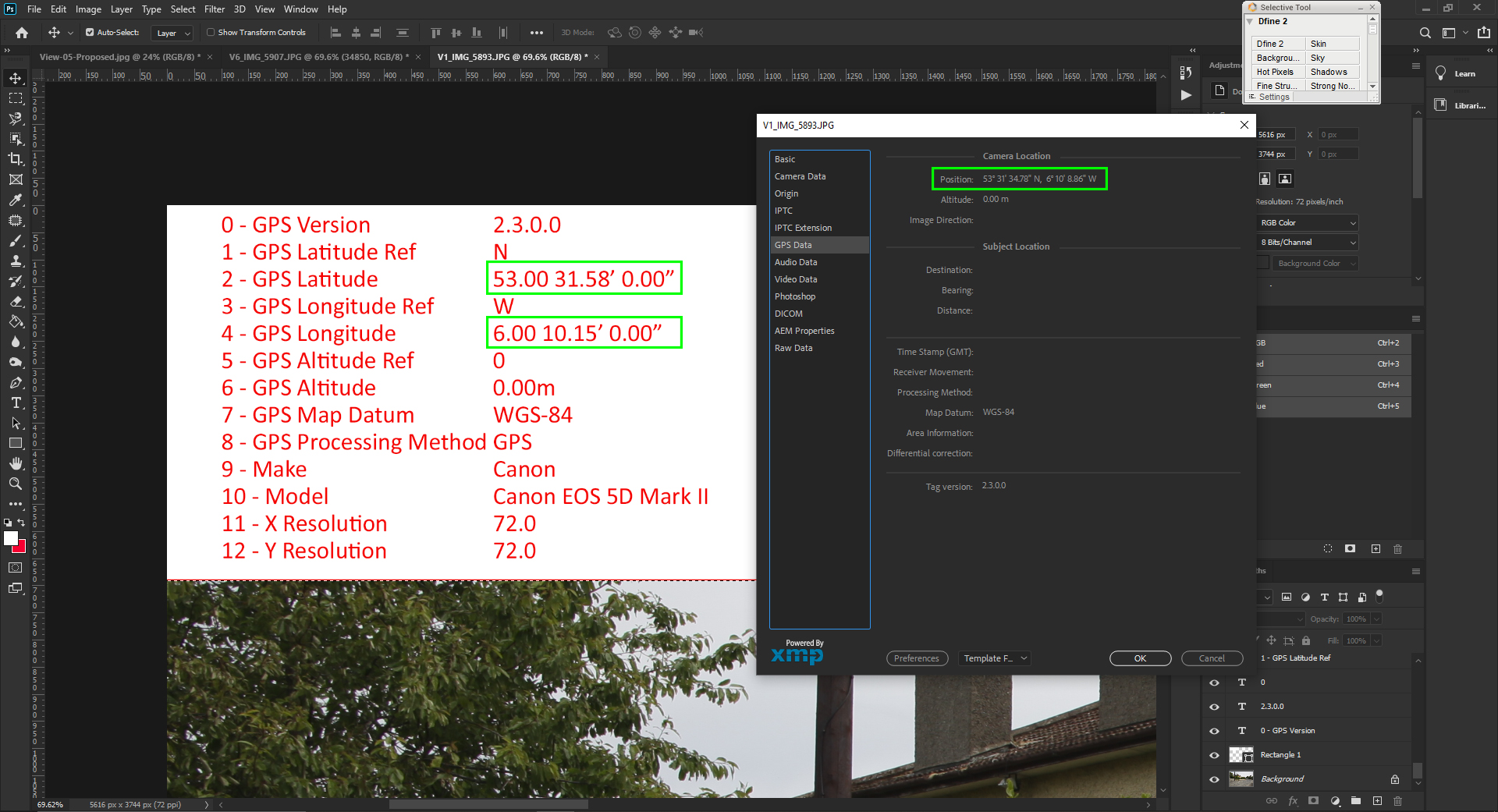The image size is (1498, 812).
Task: Enable Show Transform Controls checkbox
Action: coord(211,33)
